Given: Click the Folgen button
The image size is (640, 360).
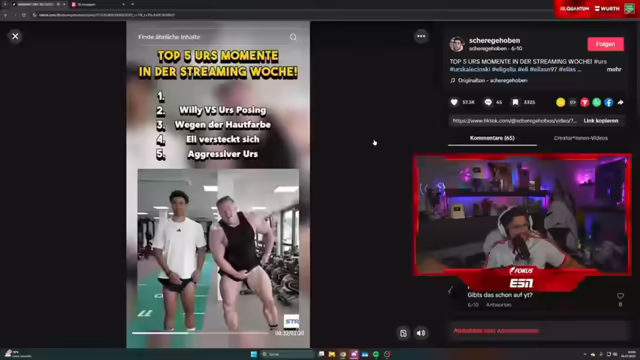Looking at the screenshot, I should coord(605,44).
